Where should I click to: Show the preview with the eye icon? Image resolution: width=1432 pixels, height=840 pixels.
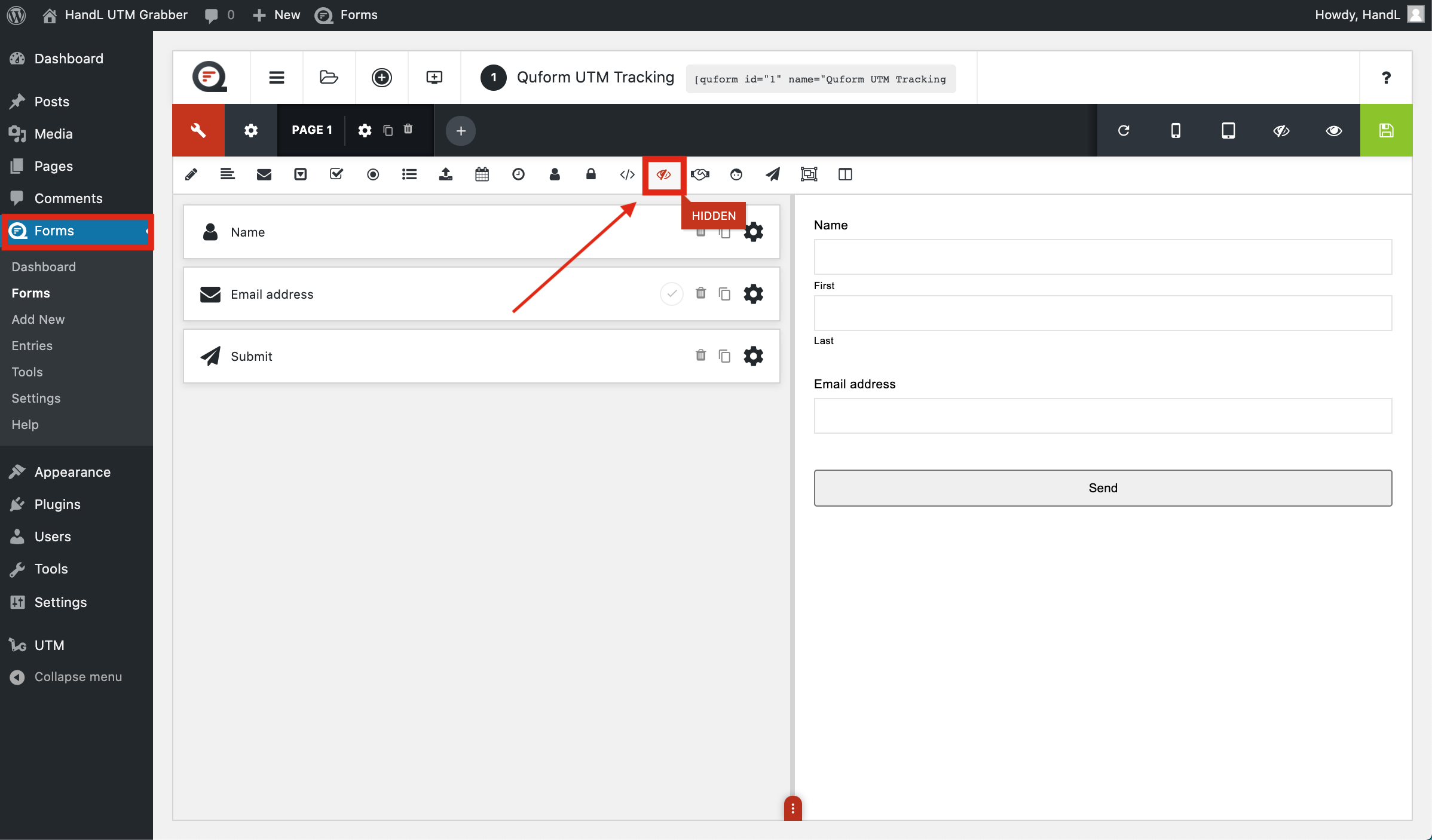click(1334, 130)
